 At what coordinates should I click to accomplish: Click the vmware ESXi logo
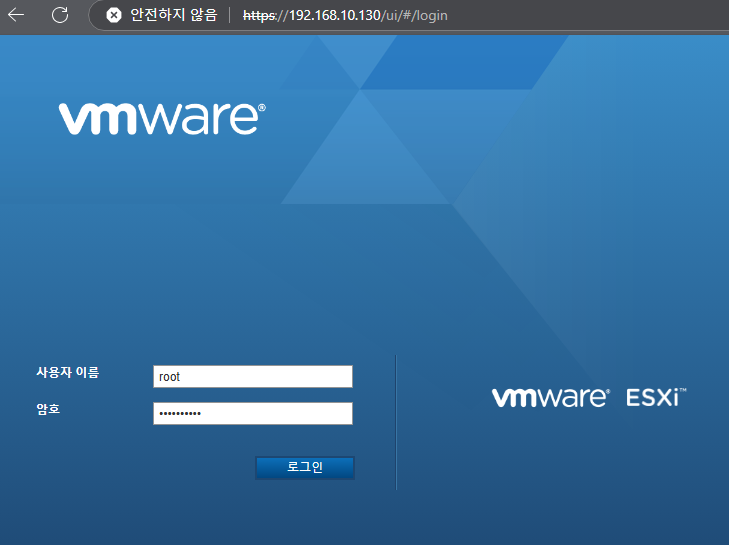(589, 398)
